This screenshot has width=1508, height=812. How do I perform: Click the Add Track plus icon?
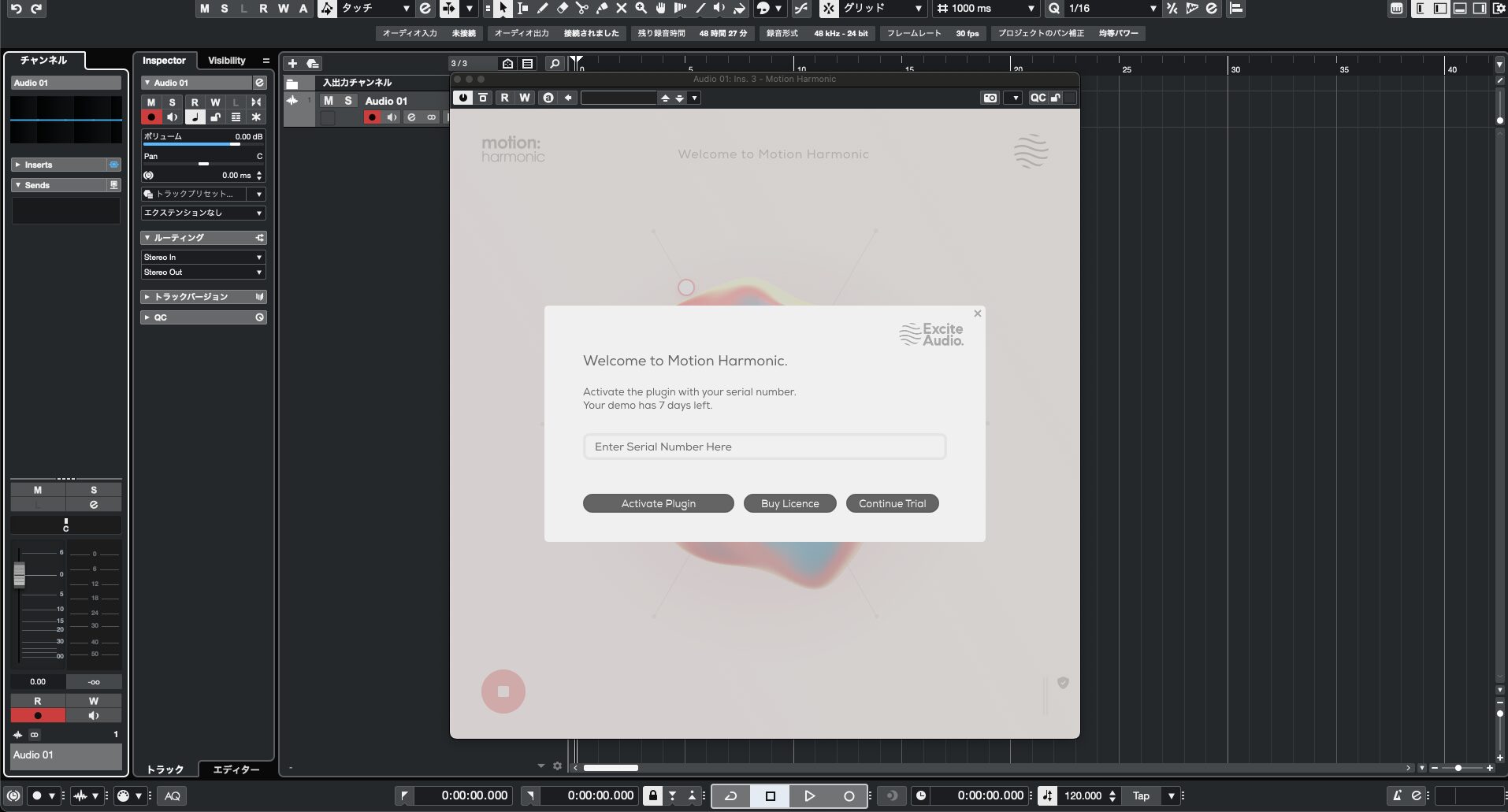point(292,64)
